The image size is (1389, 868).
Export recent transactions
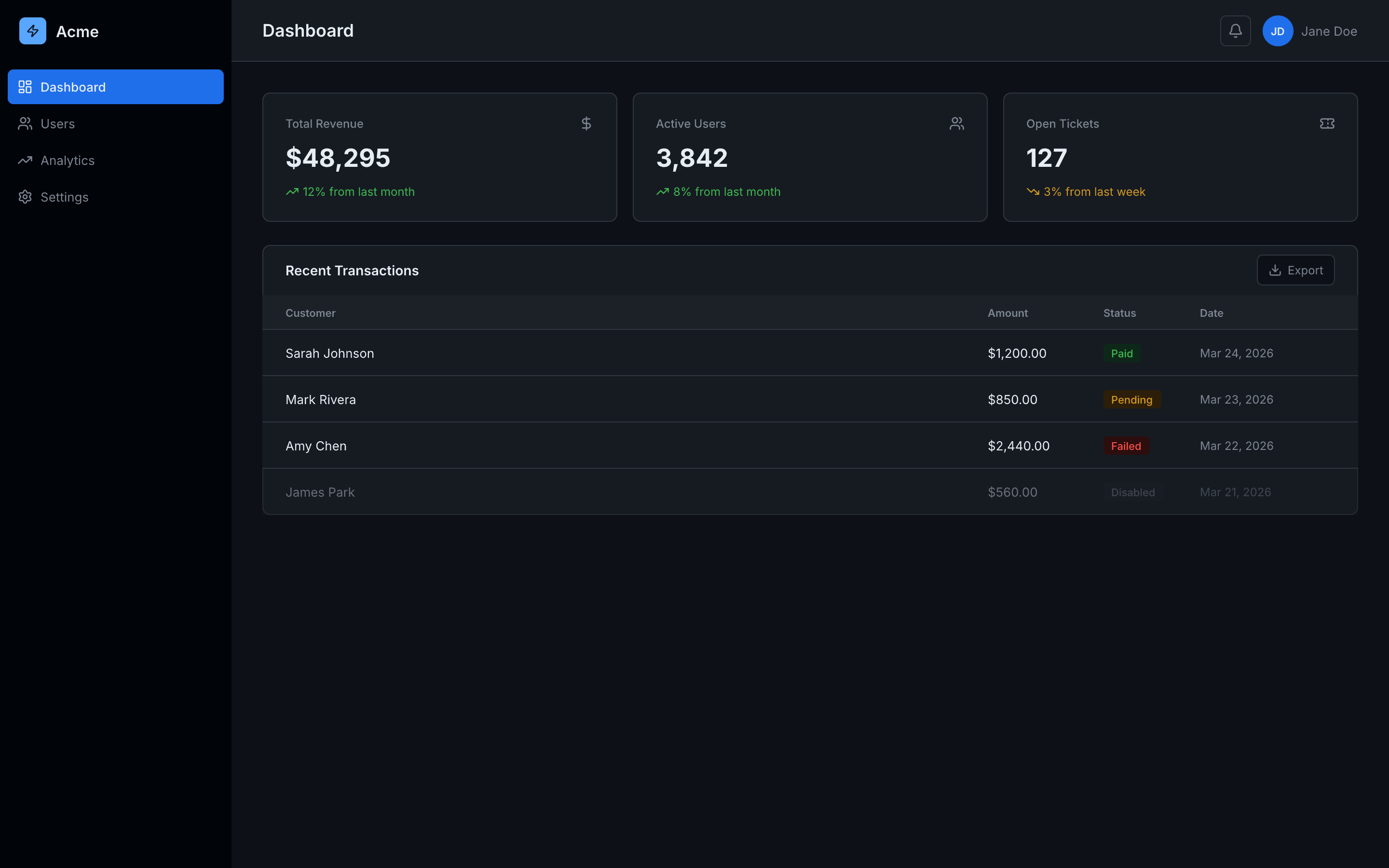[x=1295, y=270]
